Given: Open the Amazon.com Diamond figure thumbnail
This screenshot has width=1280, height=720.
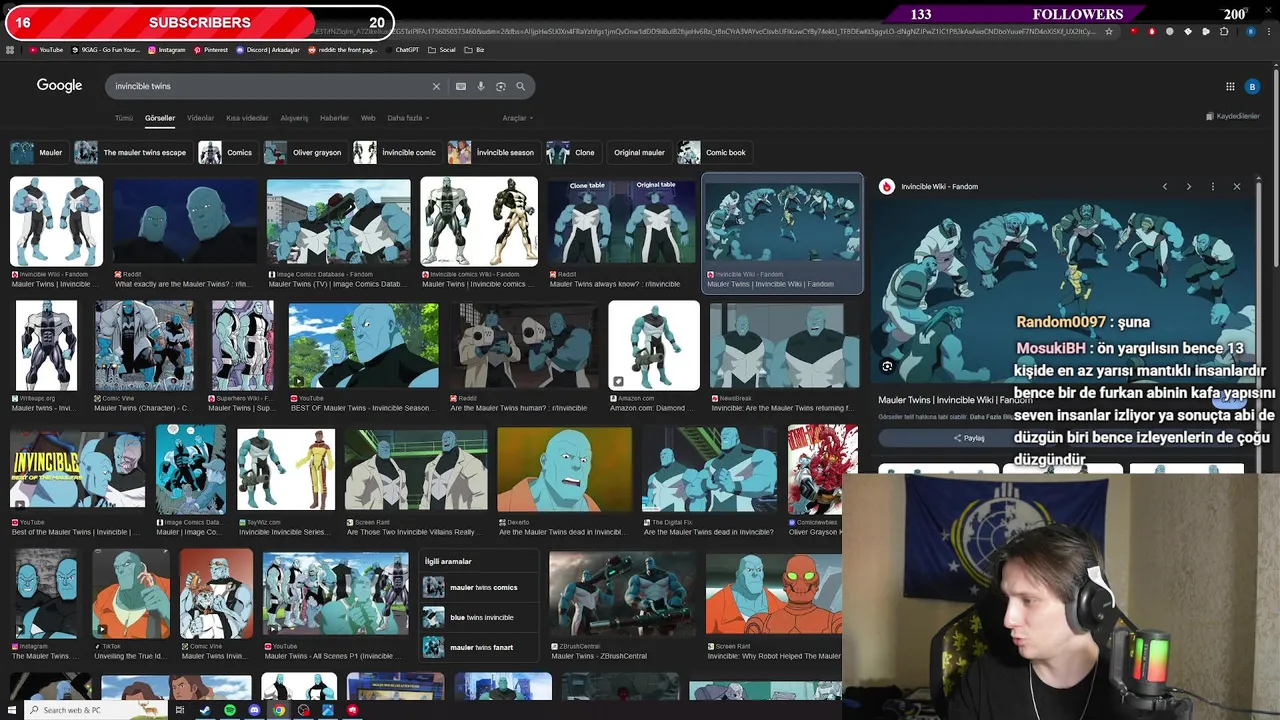Looking at the screenshot, I should [654, 345].
